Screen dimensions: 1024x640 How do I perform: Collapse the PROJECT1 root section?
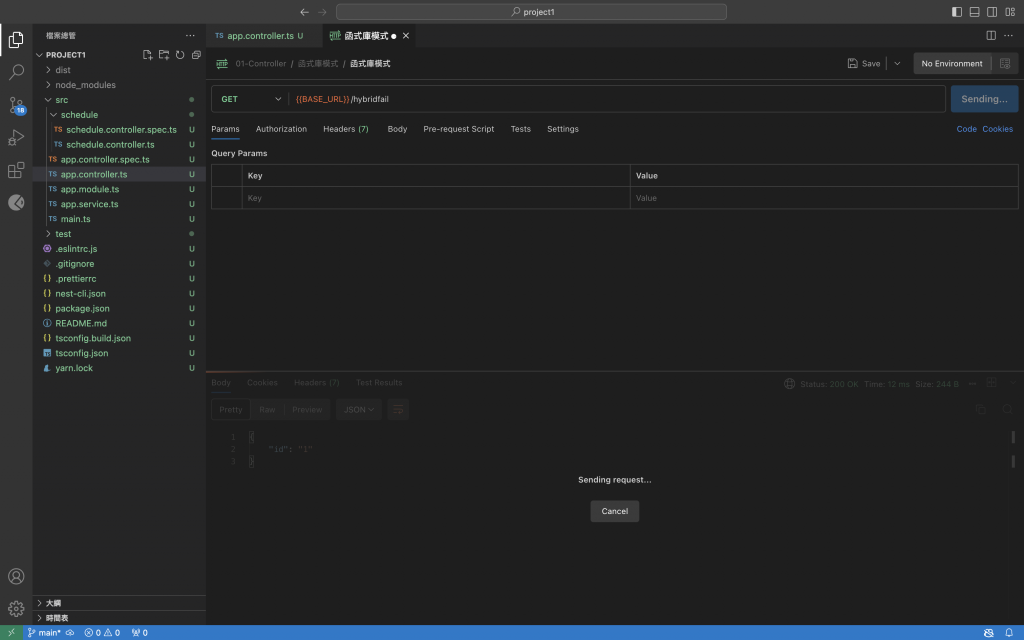click(65, 55)
